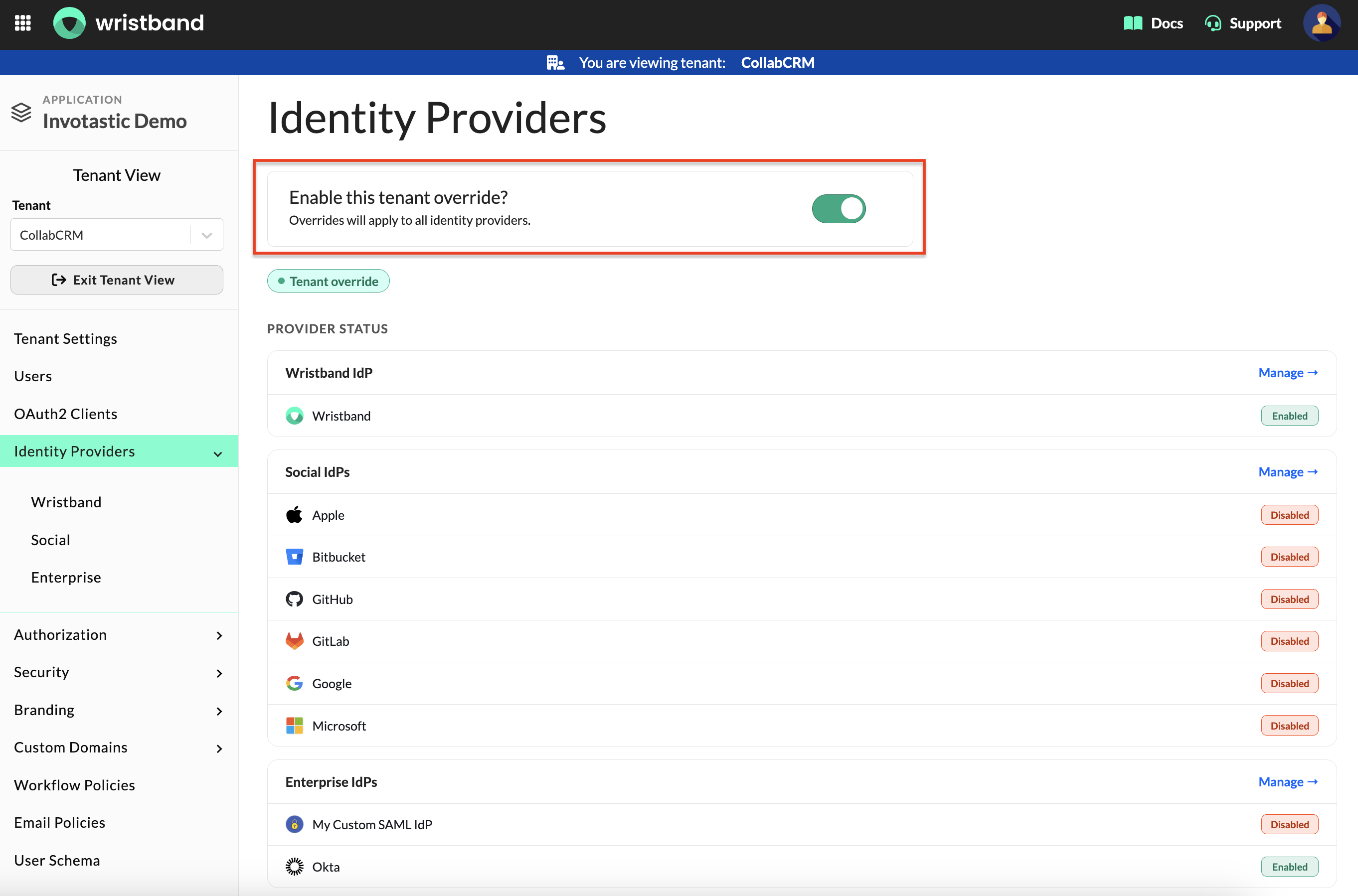1358x896 pixels.
Task: Click the Disabled badge for My Custom SAML IdP
Action: pyautogui.click(x=1289, y=825)
